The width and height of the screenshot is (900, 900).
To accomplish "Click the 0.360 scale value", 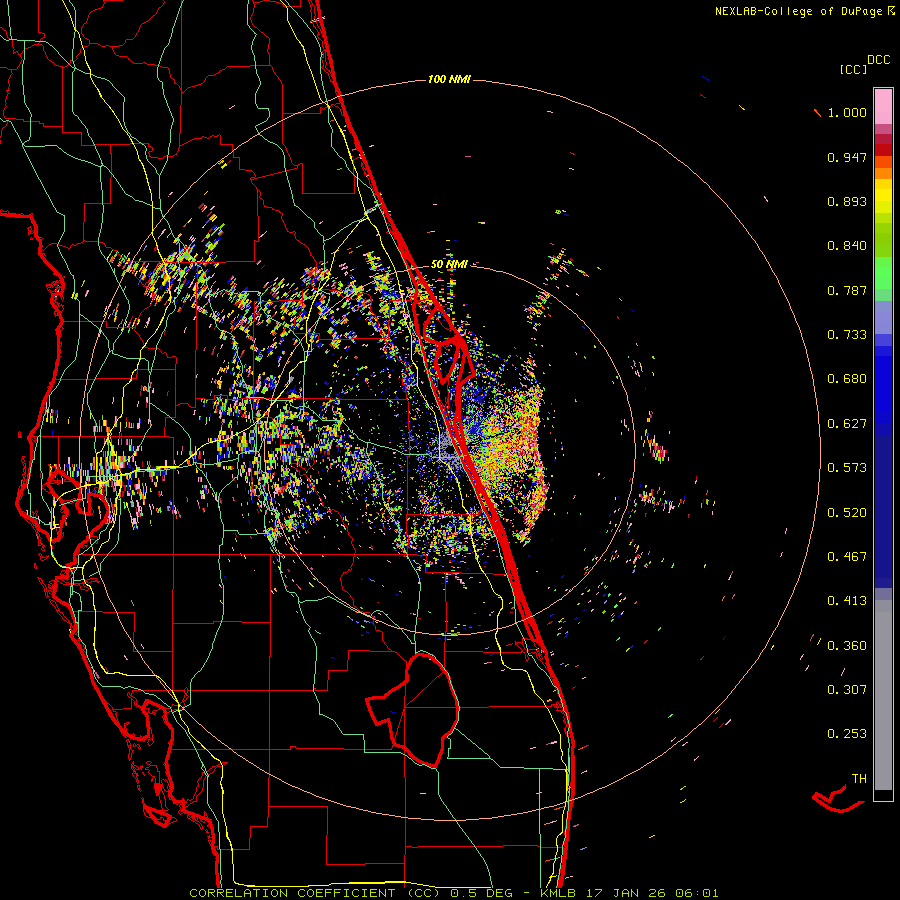I will [x=847, y=646].
